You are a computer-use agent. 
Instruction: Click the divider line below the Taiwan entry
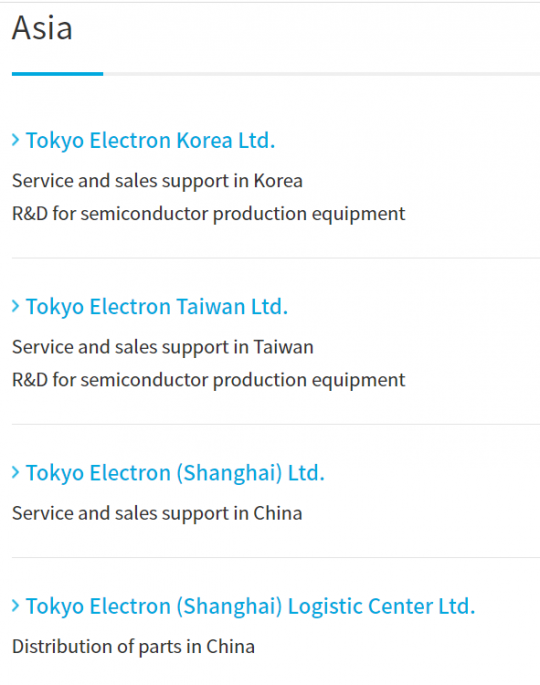point(276,424)
